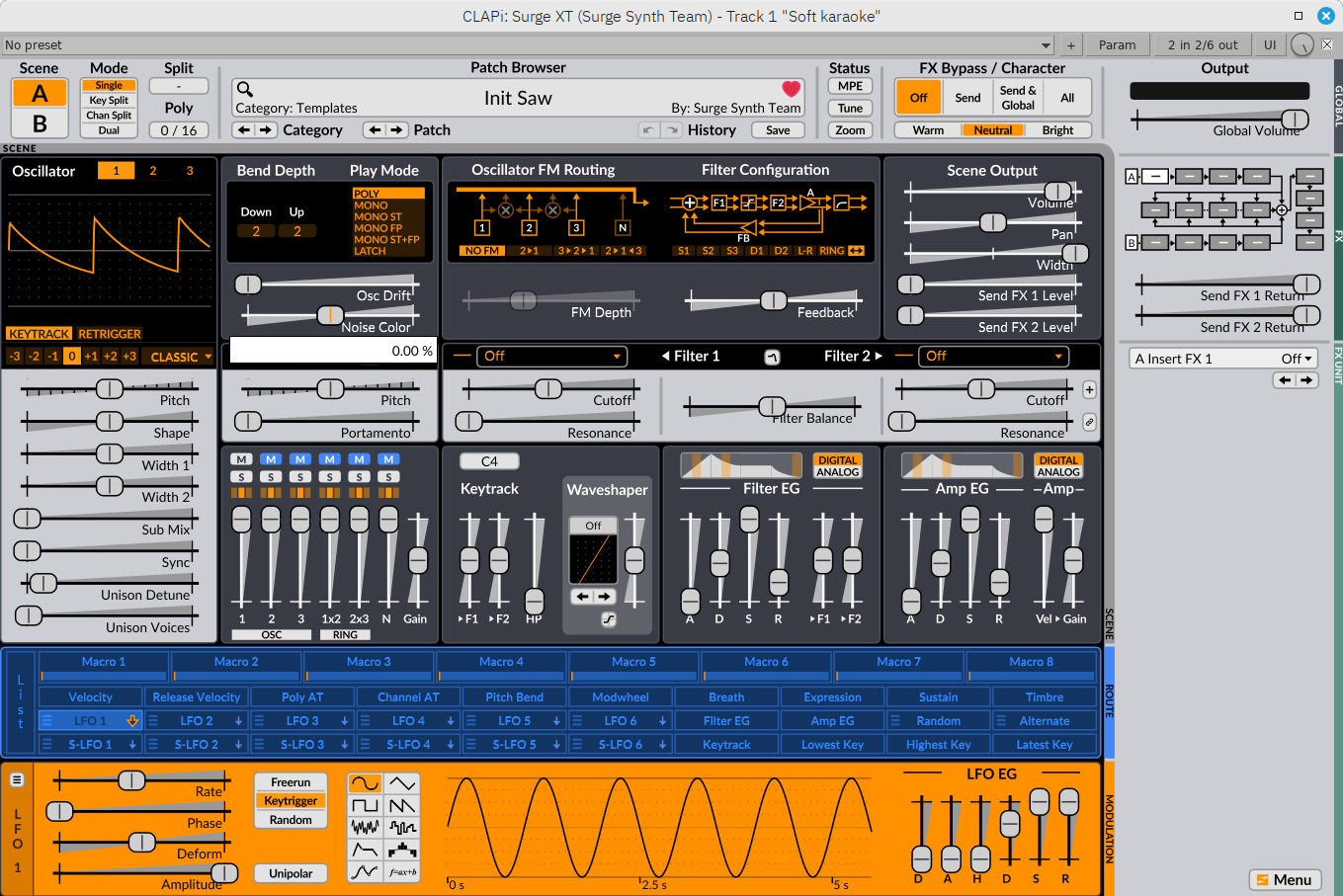Click the Noise Color value field

pyautogui.click(x=333, y=351)
